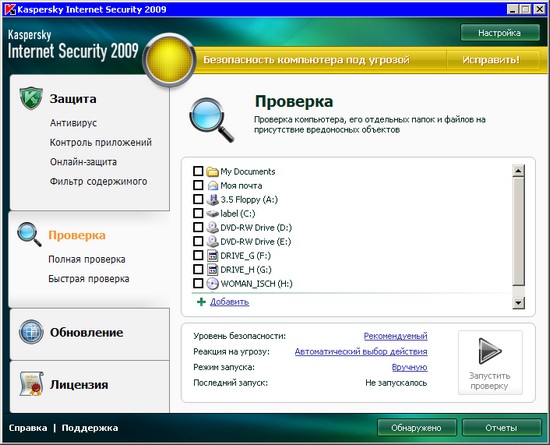Select Быстрая проверка
Image resolution: width=550 pixels, height=445 pixels.
click(89, 279)
